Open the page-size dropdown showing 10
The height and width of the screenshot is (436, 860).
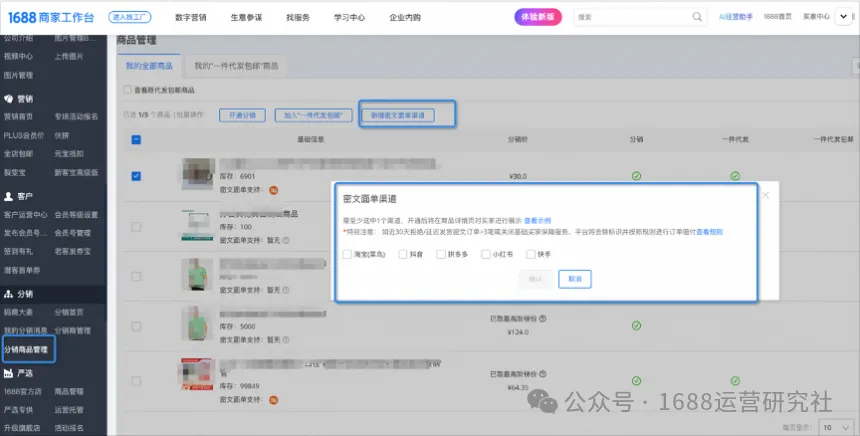pyautogui.click(x=836, y=427)
